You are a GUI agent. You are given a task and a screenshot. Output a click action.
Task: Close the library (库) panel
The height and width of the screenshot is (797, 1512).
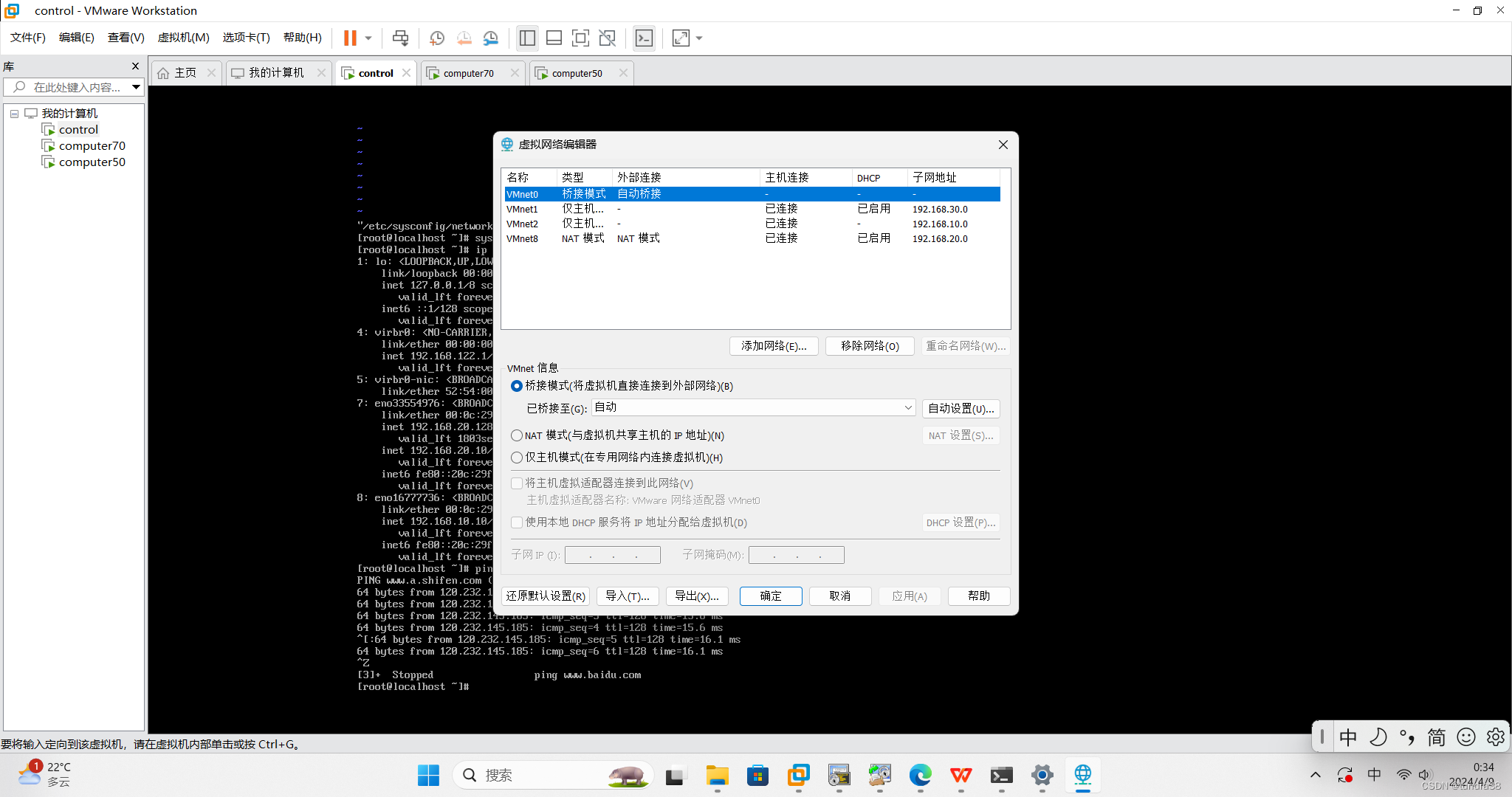[135, 66]
